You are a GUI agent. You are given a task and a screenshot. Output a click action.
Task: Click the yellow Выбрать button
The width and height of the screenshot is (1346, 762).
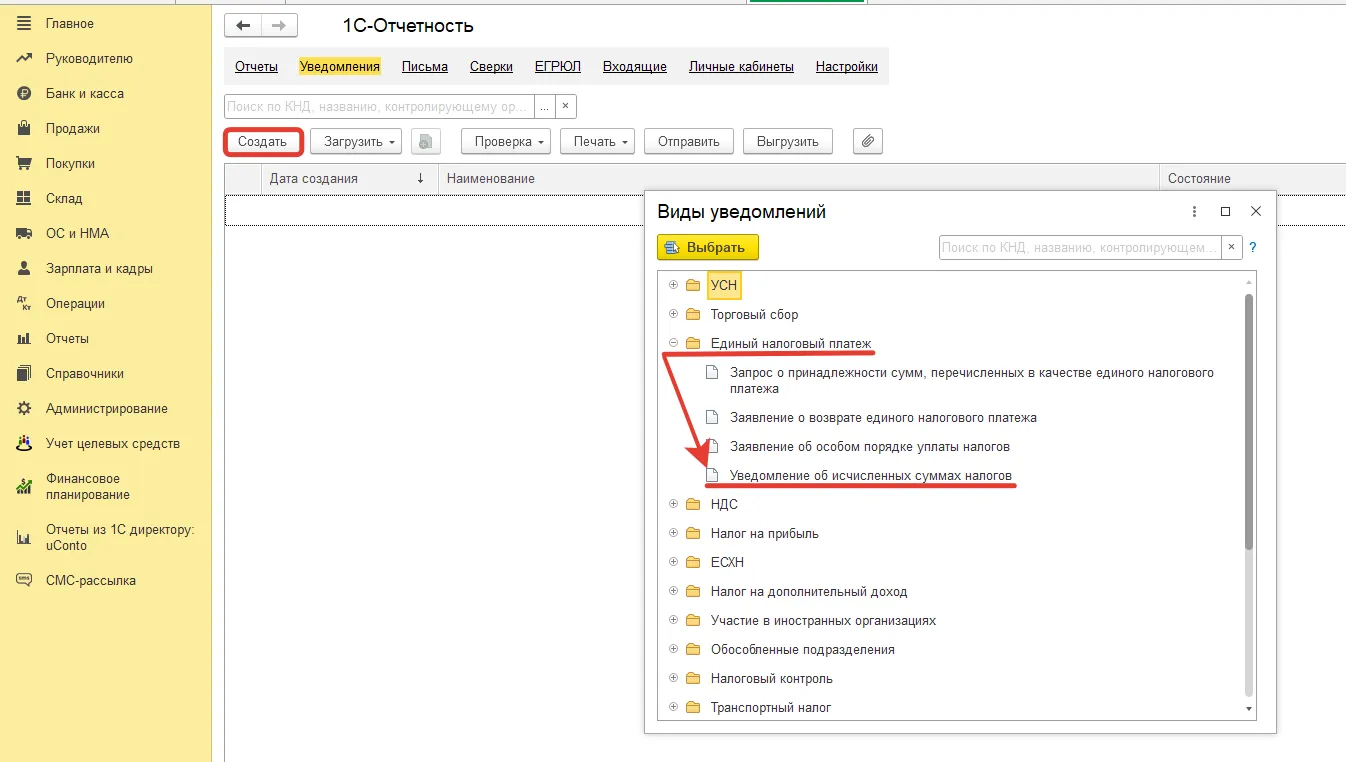708,247
